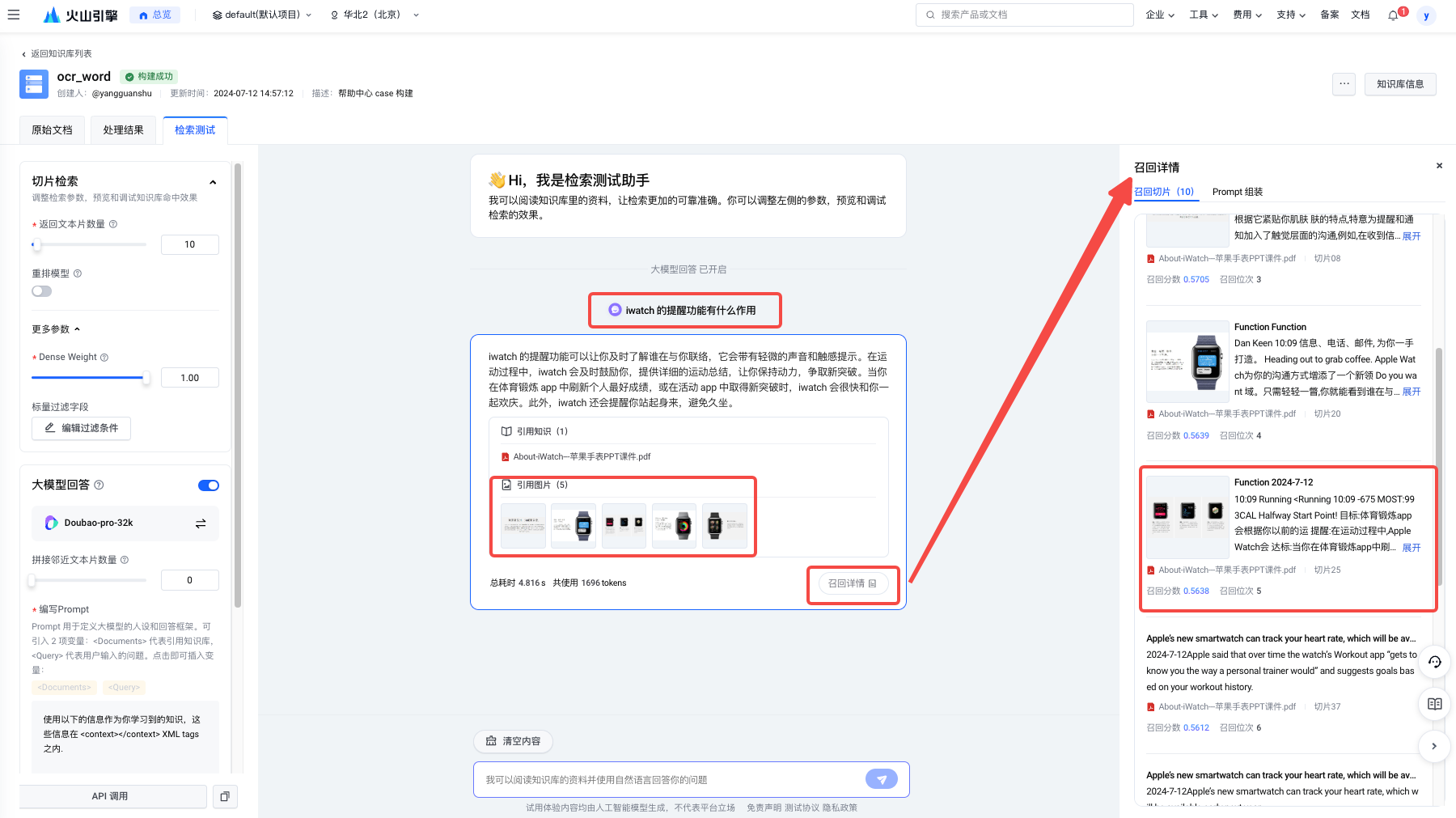The width and height of the screenshot is (1456, 818).
Task: Open the 切片20 watch thumbnail
Action: (1187, 362)
